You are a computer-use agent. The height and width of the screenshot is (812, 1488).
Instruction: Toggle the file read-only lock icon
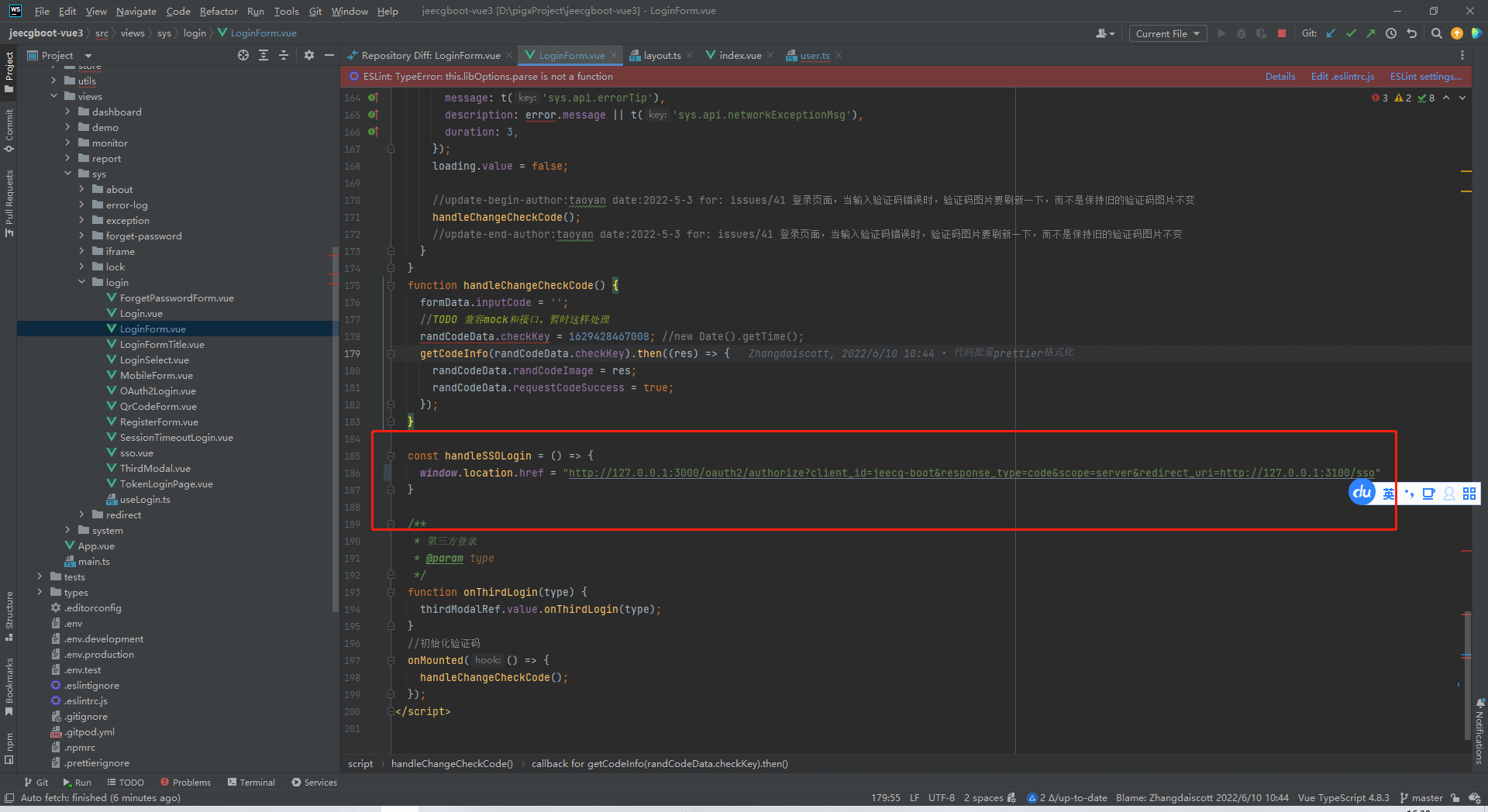(1455, 798)
